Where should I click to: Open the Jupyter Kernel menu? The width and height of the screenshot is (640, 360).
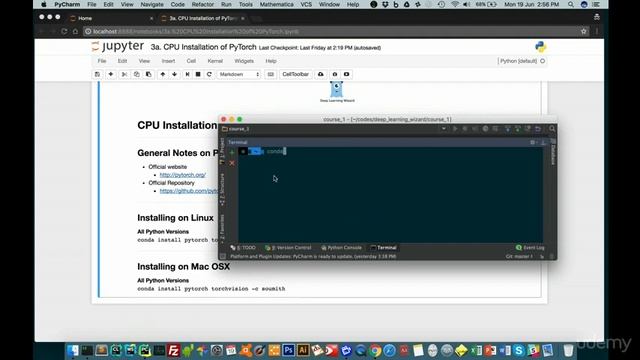pos(215,61)
